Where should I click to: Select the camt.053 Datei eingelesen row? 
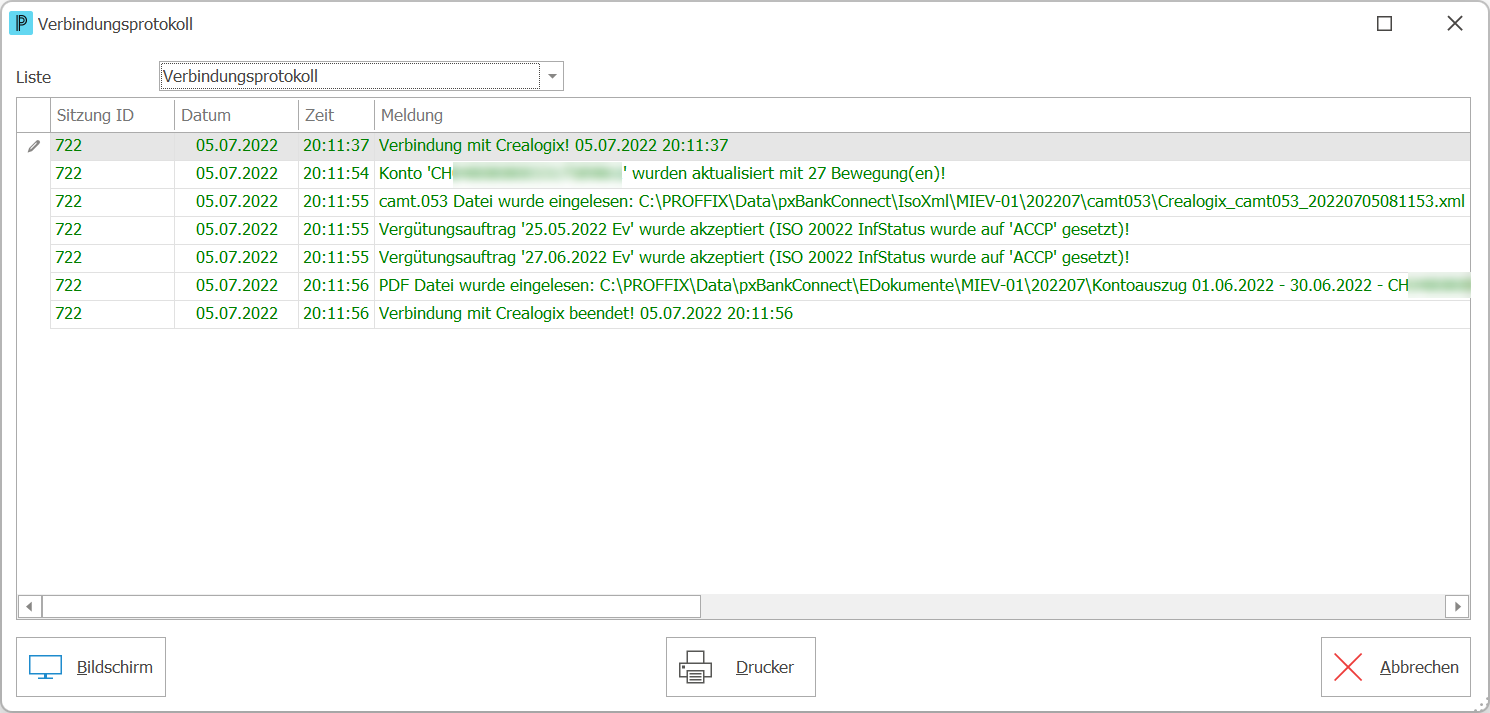pos(760,202)
